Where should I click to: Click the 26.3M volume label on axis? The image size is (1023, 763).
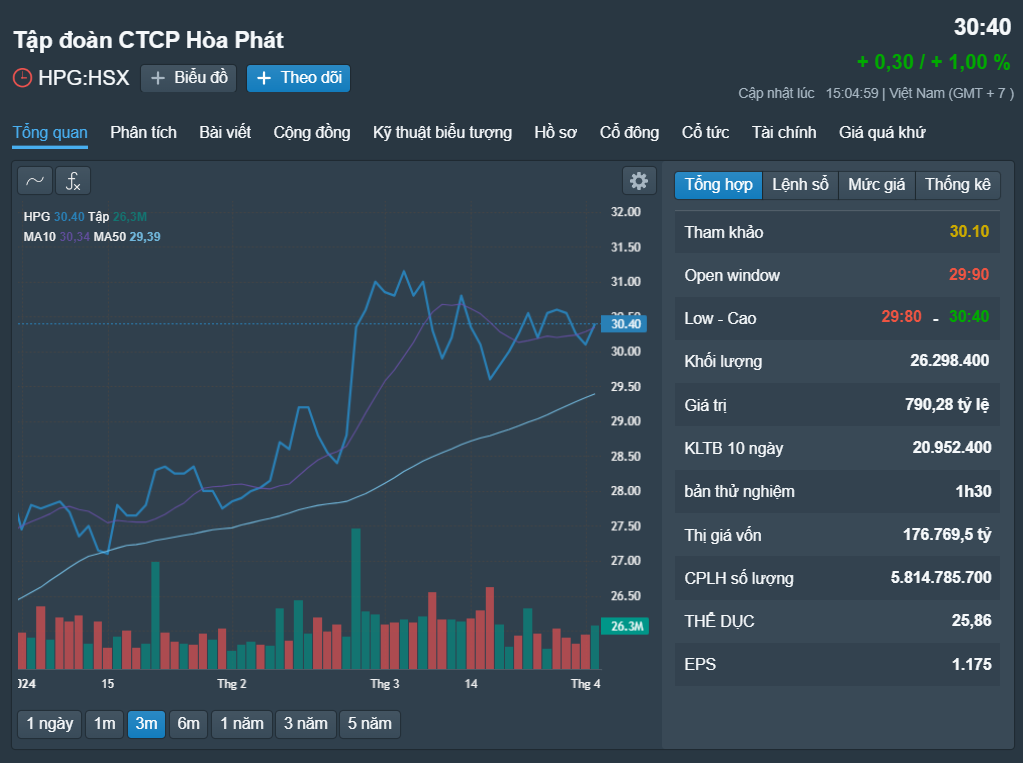(x=625, y=626)
